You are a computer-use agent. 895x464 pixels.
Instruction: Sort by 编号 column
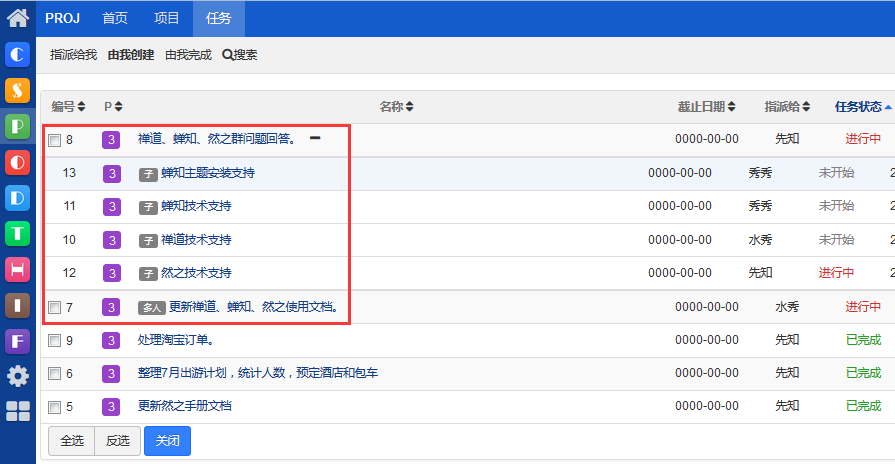68,107
